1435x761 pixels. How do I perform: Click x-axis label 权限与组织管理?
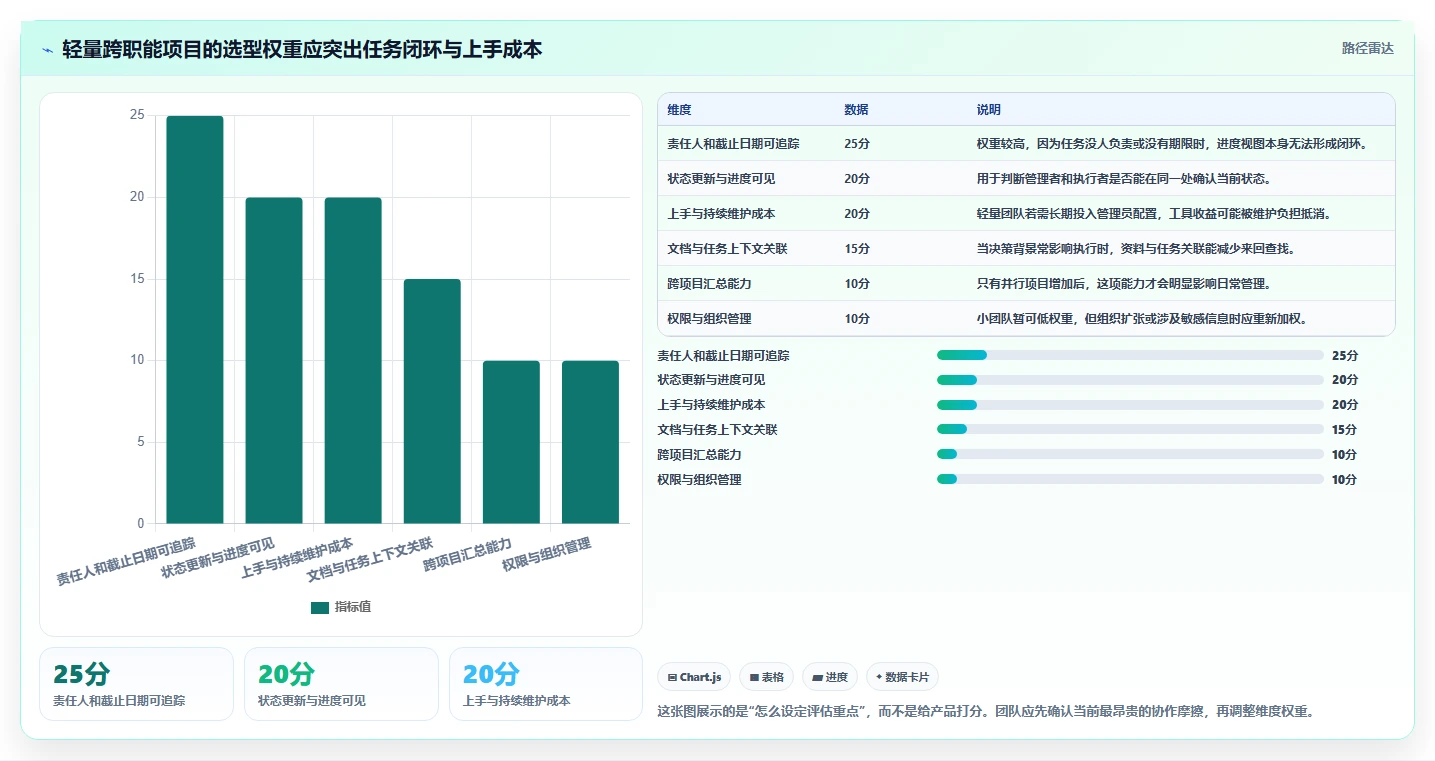tap(547, 554)
